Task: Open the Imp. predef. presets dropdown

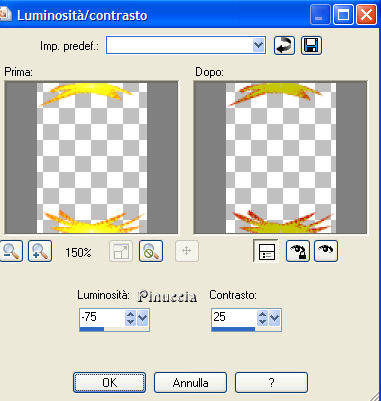Action: pos(258,45)
